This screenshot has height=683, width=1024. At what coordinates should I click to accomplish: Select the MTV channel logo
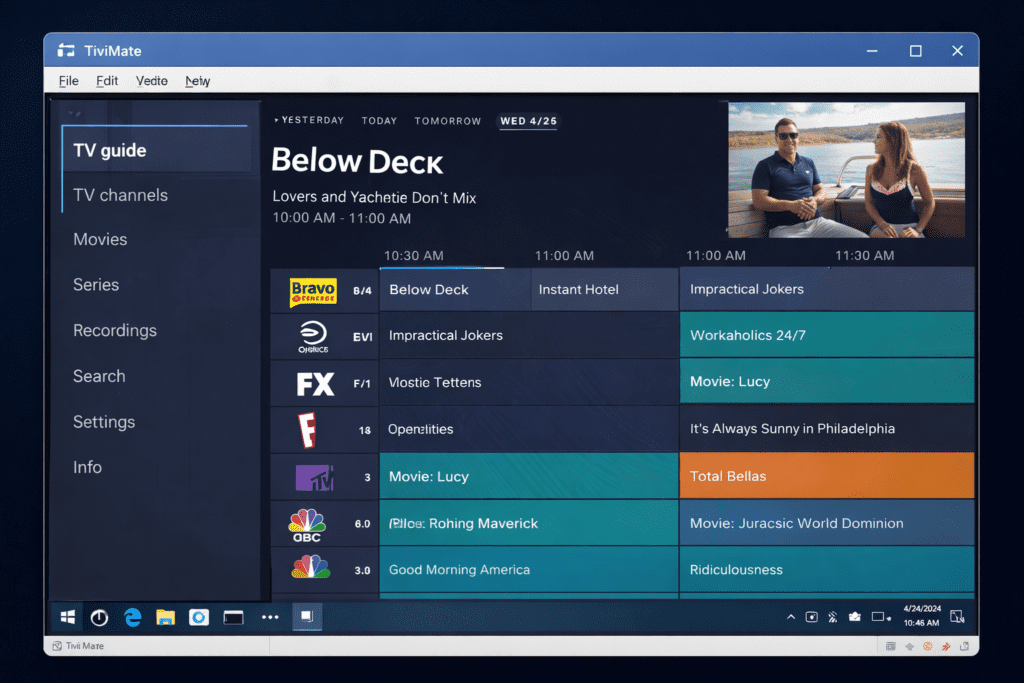pyautogui.click(x=314, y=478)
